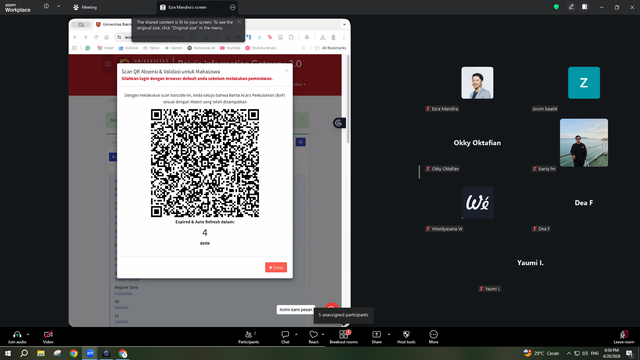The width and height of the screenshot is (640, 360).
Task: Open Chrome three-dot menu
Action: (344, 37)
